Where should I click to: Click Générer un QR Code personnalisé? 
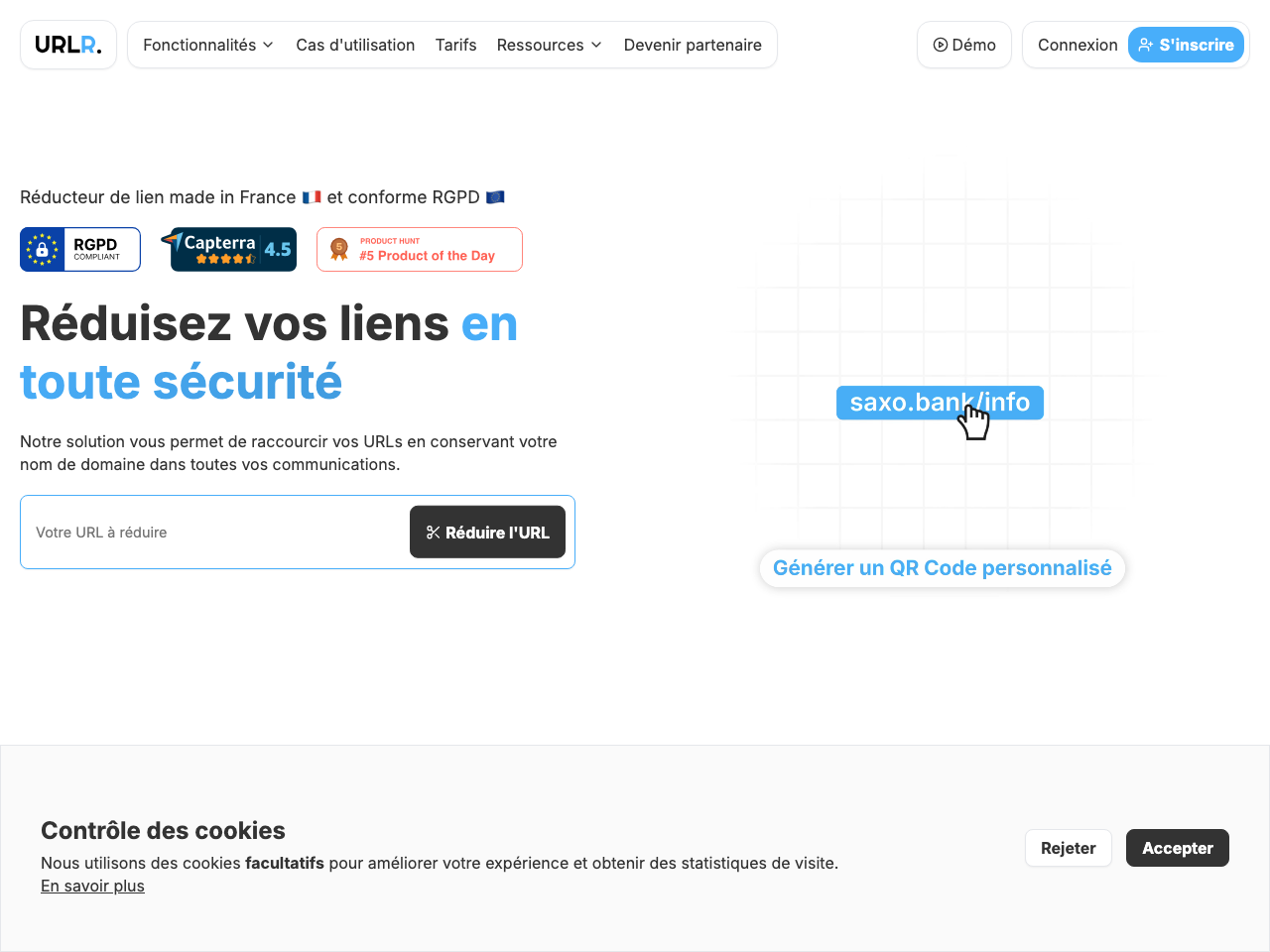[942, 567]
